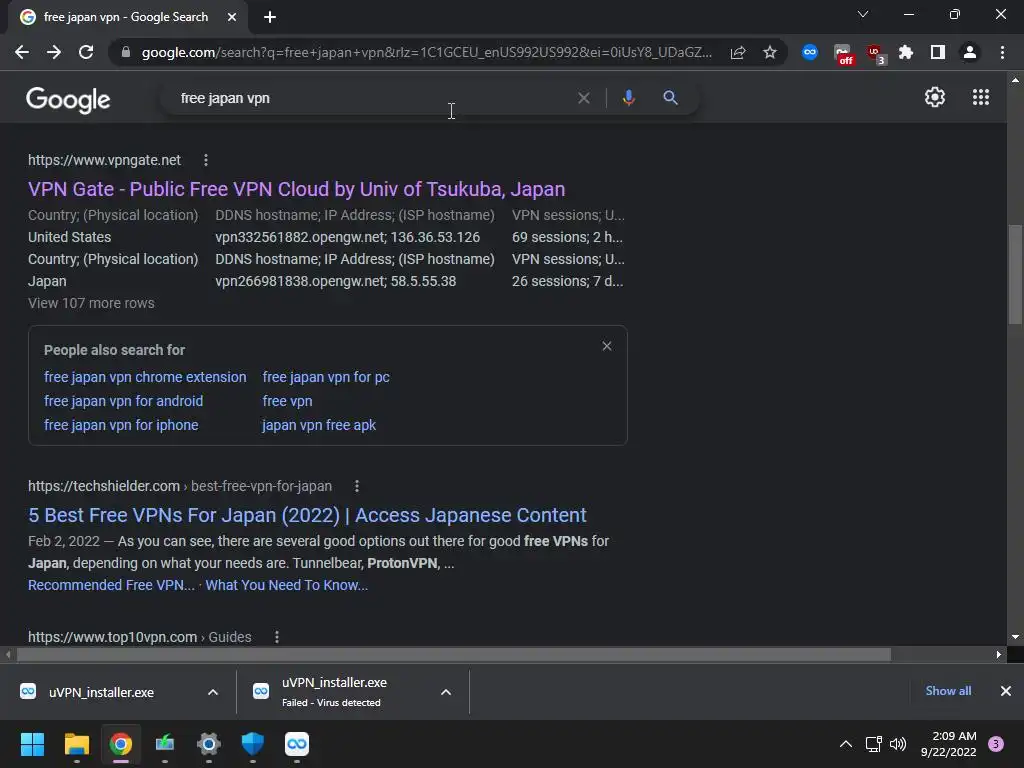
Task: Open the Extensions puzzle-piece menu
Action: coord(906,52)
